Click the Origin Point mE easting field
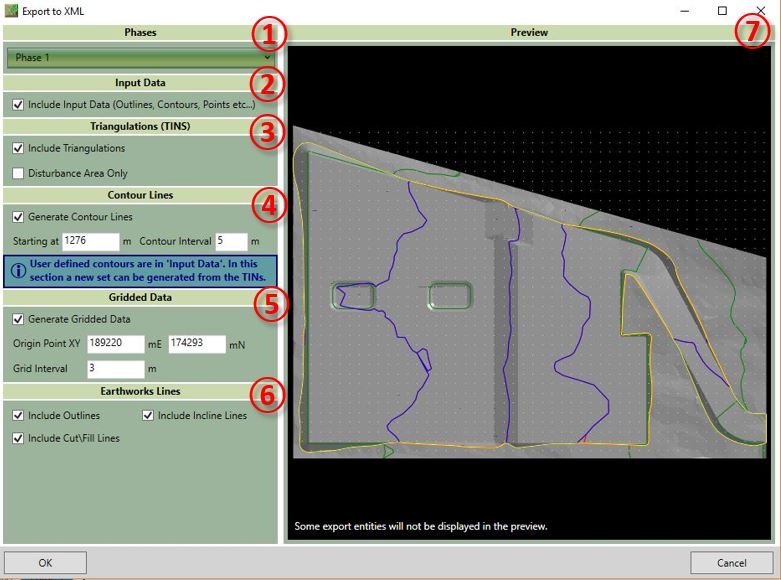The width and height of the screenshot is (781, 580). pos(116,344)
